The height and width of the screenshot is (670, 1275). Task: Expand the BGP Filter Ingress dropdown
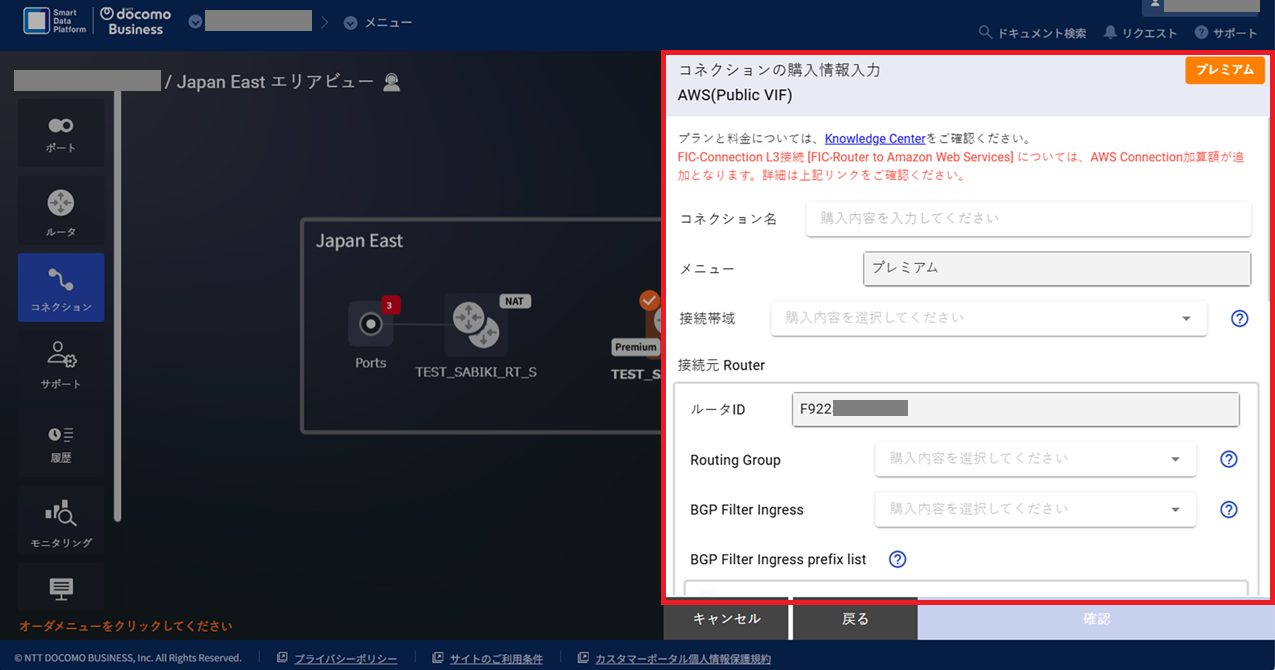(1034, 509)
